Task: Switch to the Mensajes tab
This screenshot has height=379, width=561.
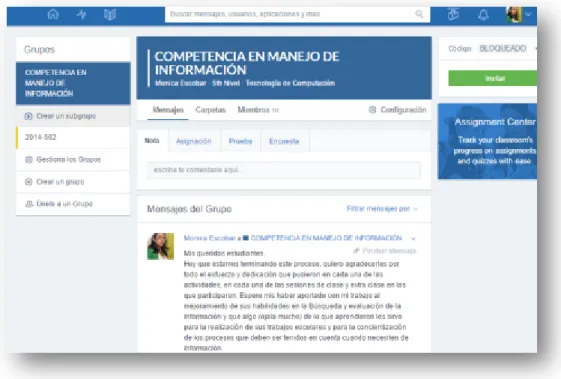Action: click(168, 110)
